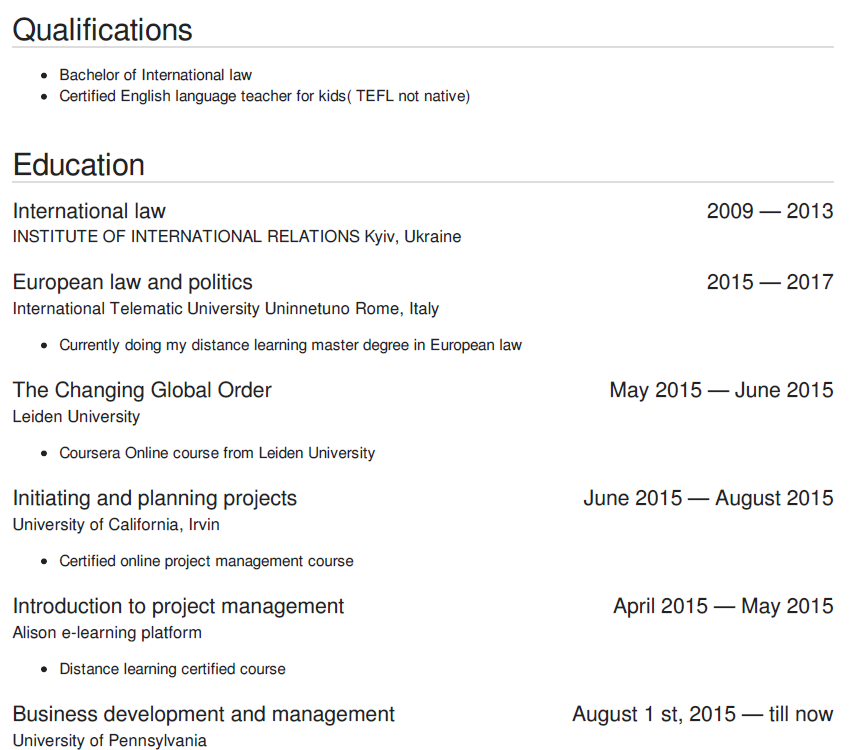Select Certified online project management course bullet
The width and height of the screenshot is (861, 750).
click(206, 561)
